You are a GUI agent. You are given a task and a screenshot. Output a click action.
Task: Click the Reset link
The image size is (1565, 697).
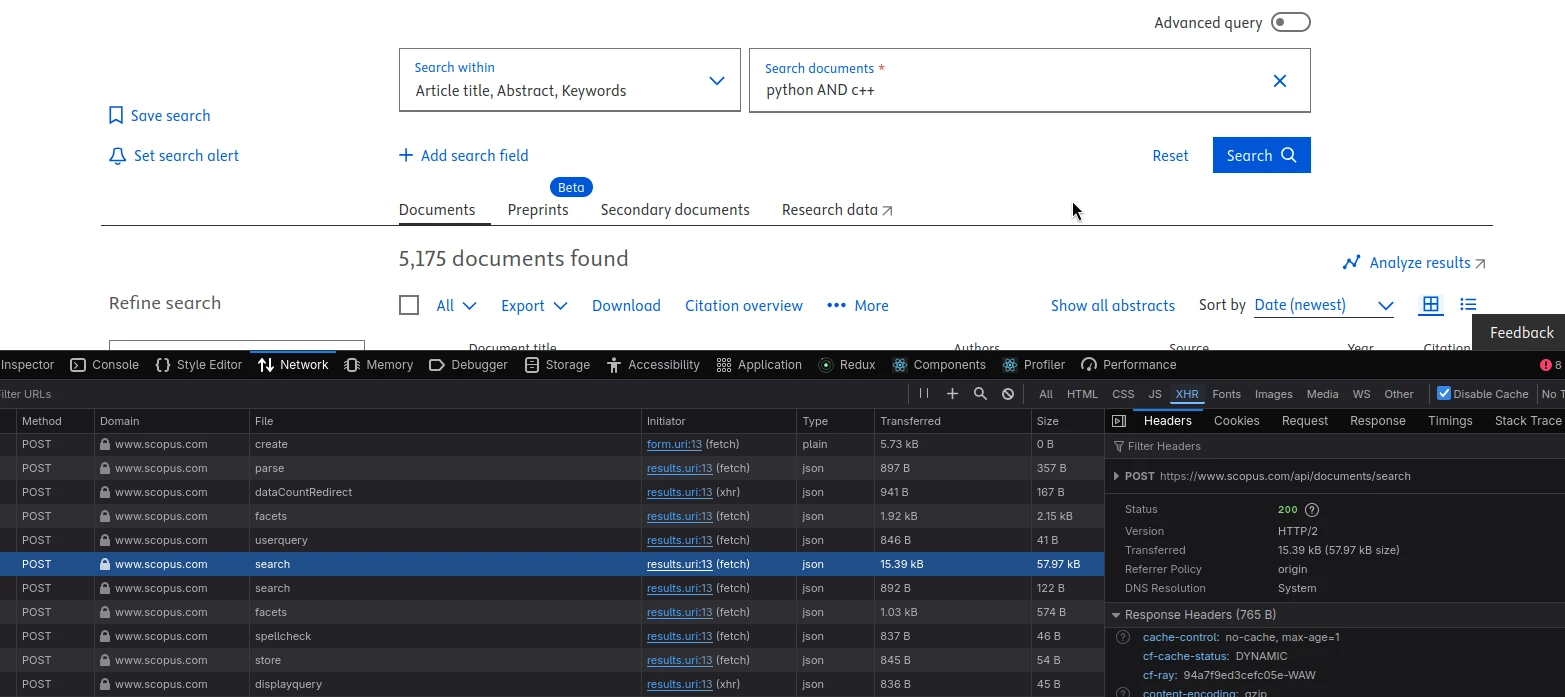pos(1170,156)
